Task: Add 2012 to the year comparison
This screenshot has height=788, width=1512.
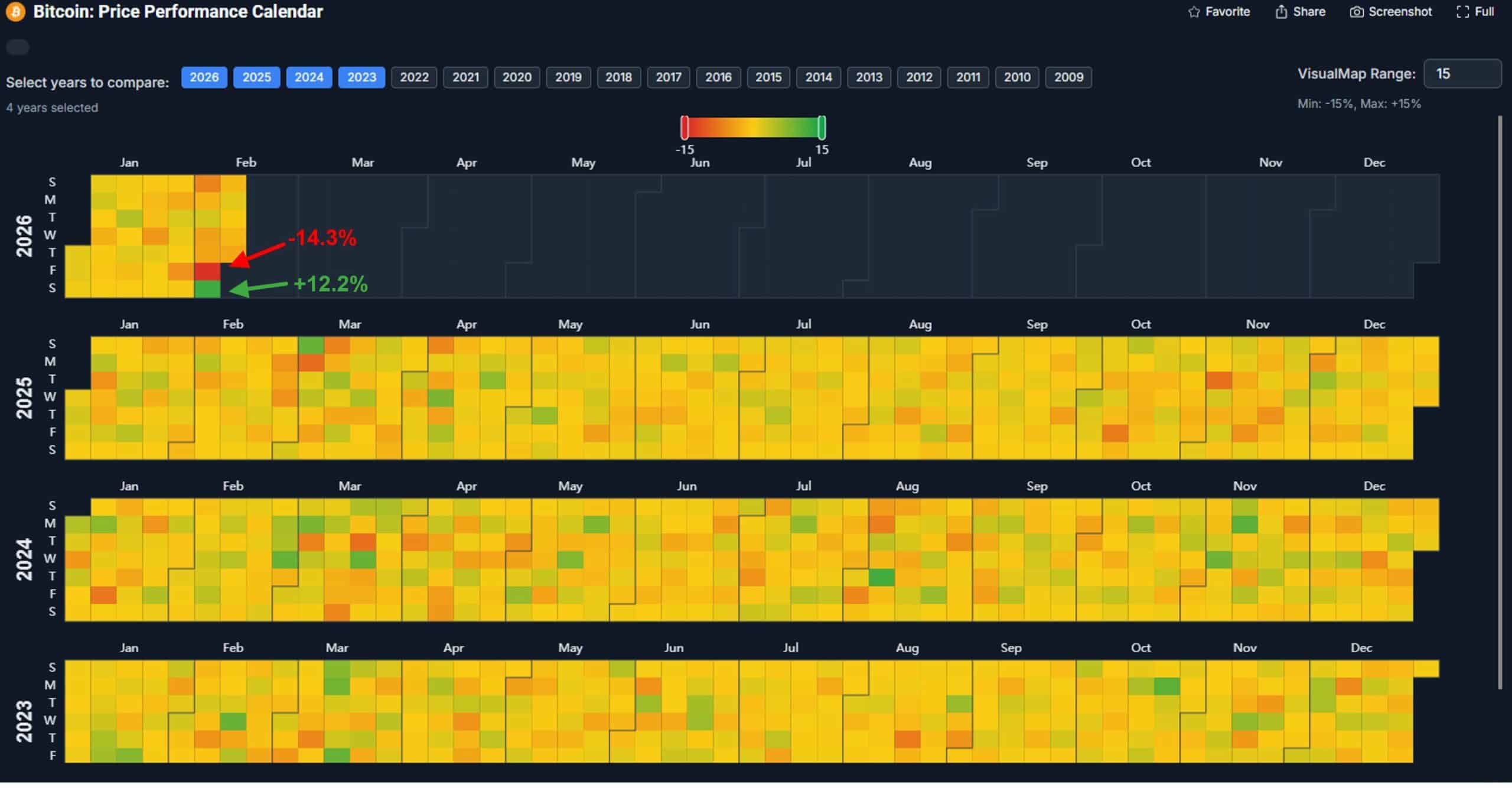Action: coord(919,77)
